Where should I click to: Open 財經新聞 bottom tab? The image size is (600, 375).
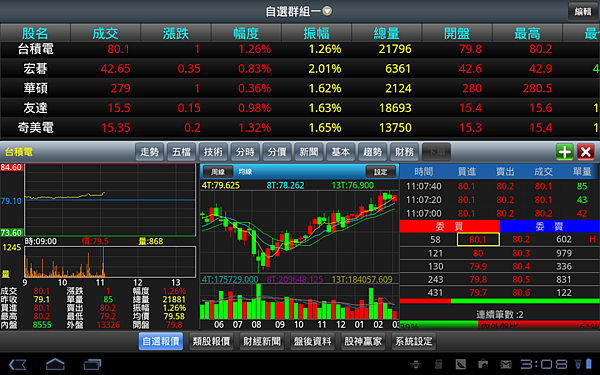click(262, 341)
